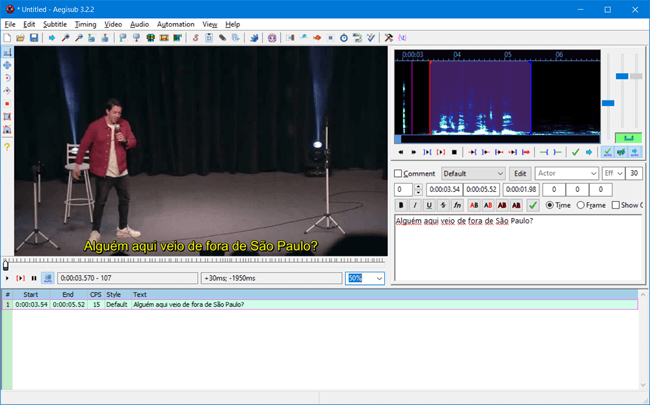Screen dimensions: 650x405
Task: Click the Edit style button
Action: click(520, 174)
